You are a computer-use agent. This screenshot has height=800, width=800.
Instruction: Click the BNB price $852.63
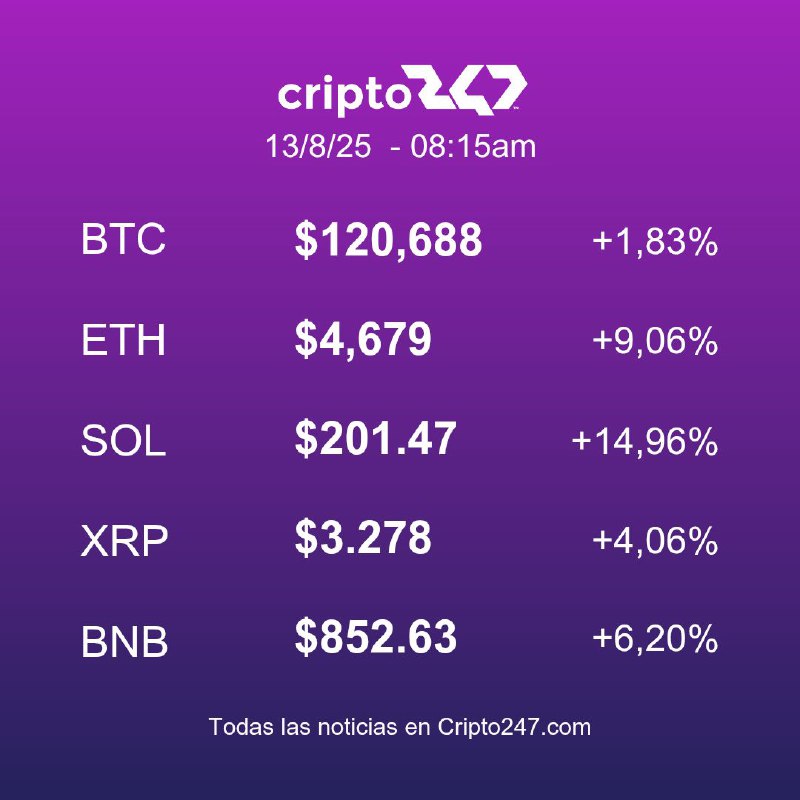(x=376, y=637)
